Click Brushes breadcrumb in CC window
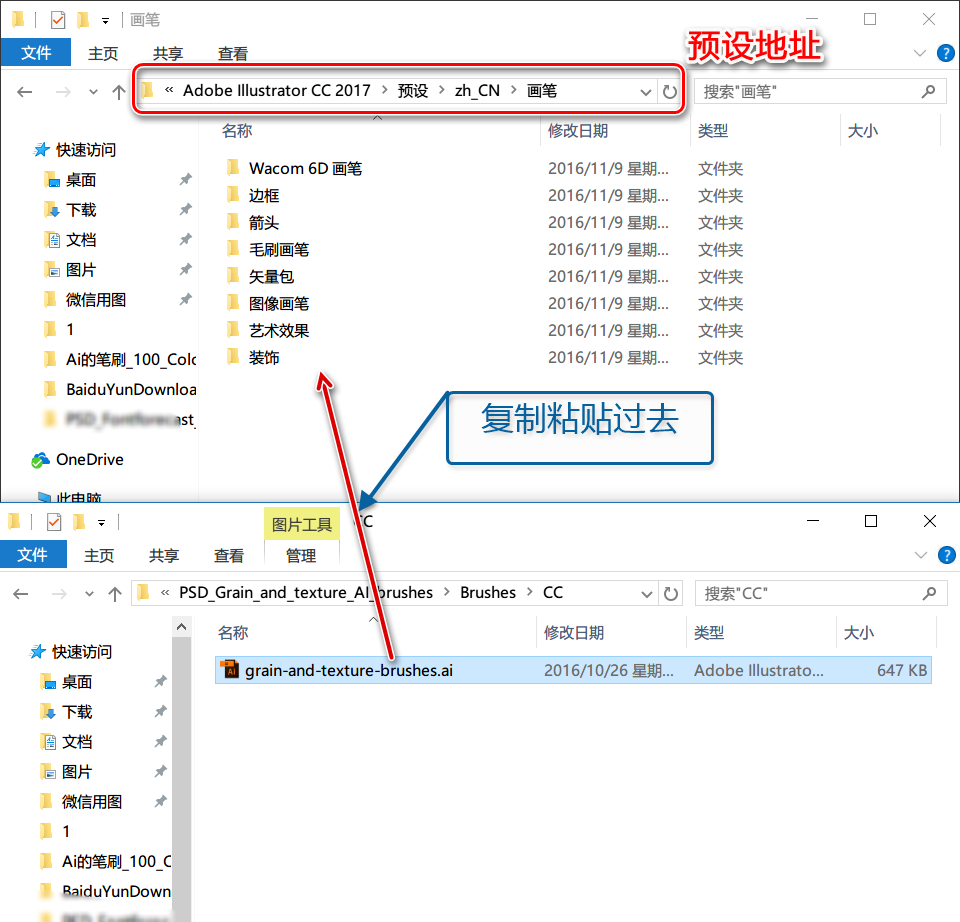The height and width of the screenshot is (922, 960). coord(488,593)
